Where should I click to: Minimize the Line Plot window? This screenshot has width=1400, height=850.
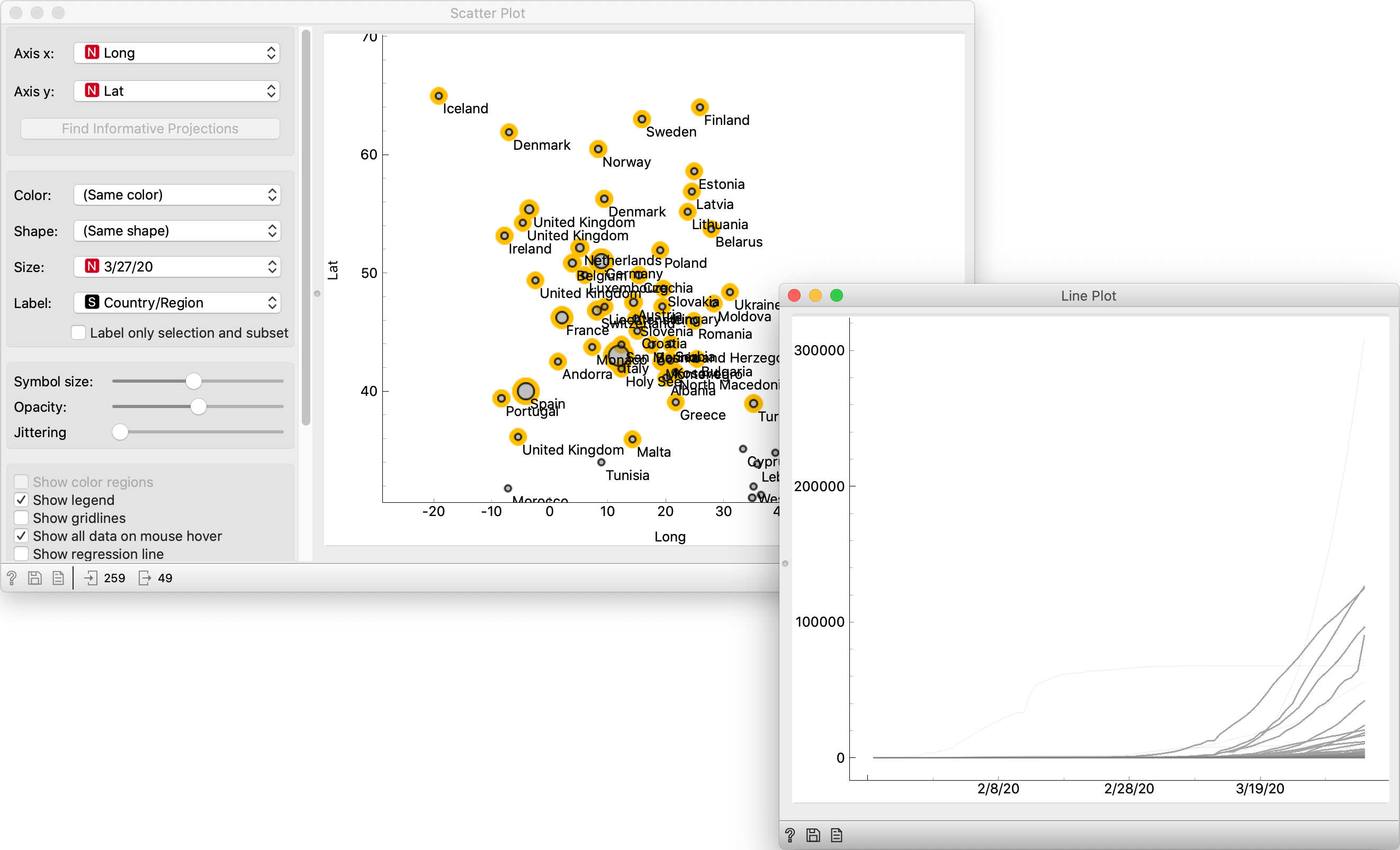tap(815, 295)
